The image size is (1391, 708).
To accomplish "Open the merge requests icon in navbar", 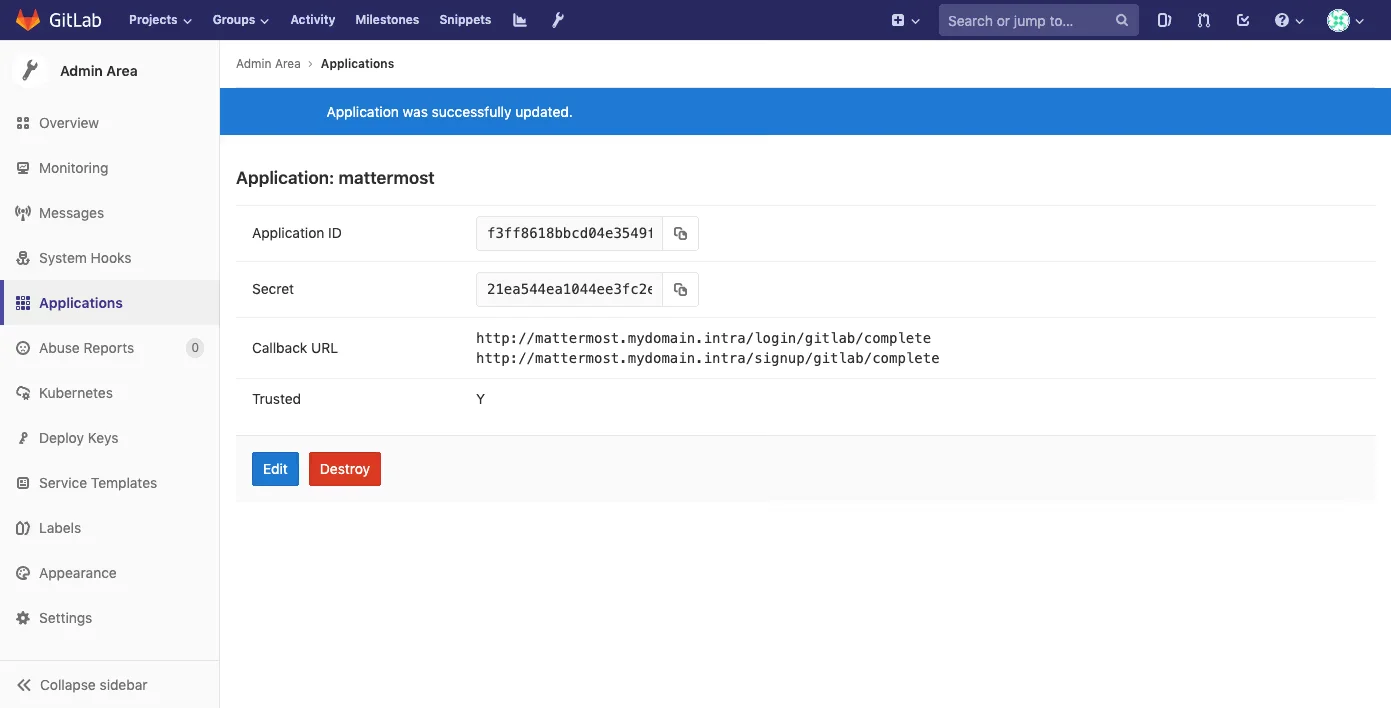I will tap(1203, 19).
